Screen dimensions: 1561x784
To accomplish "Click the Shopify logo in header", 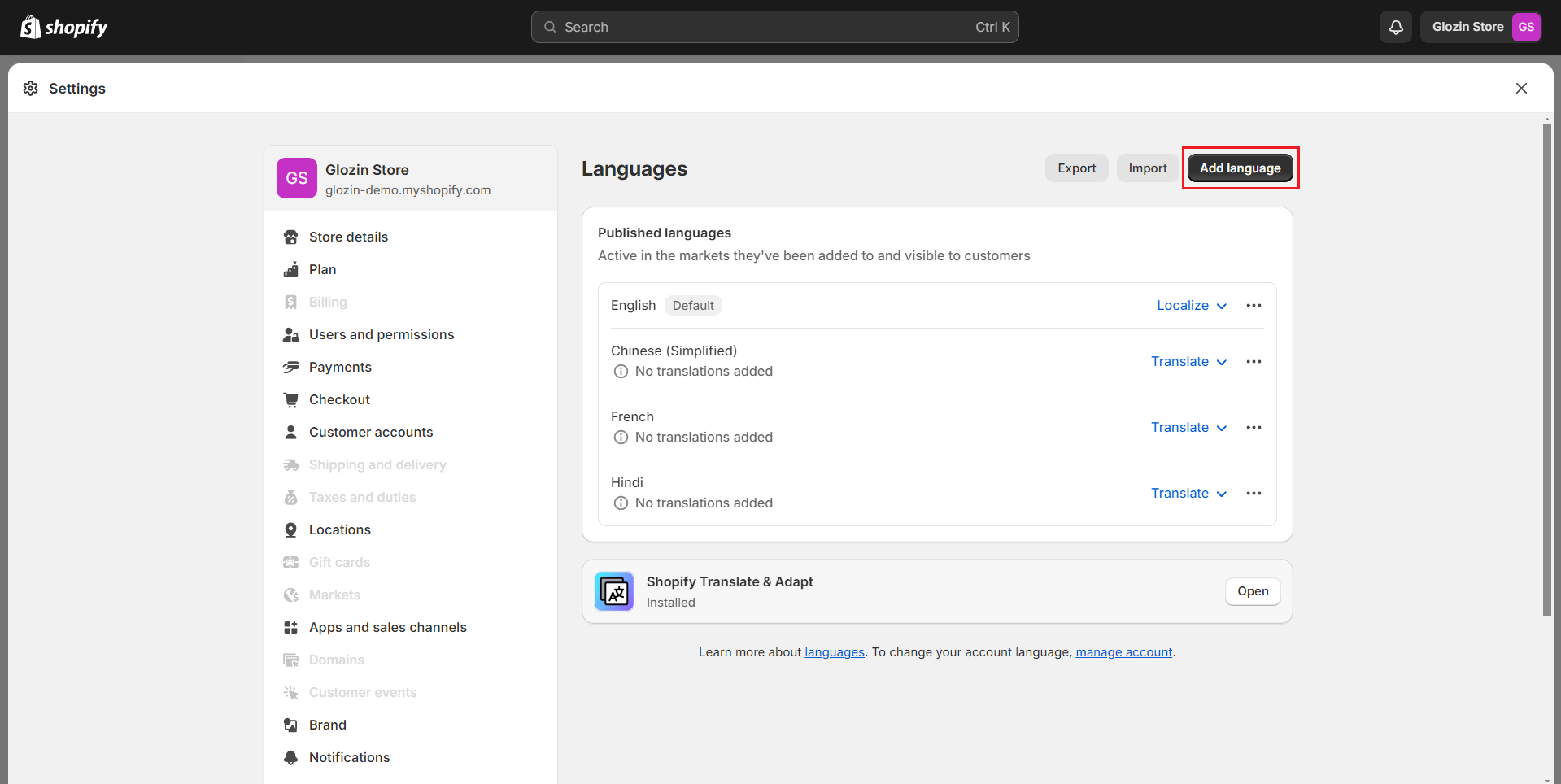I will [64, 27].
